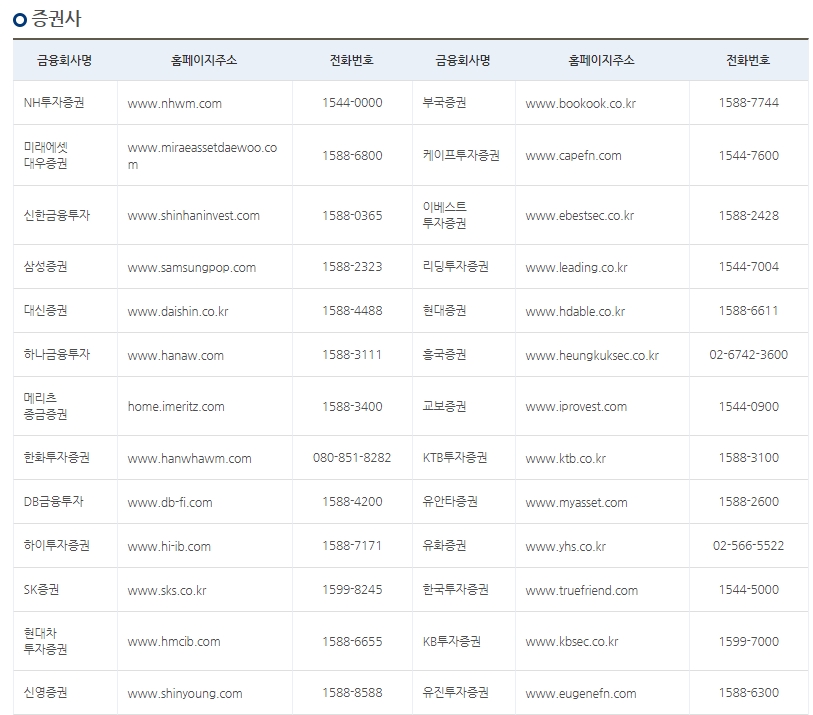Select 흥국증권 company name
The width and height of the screenshot is (813, 715).
point(444,355)
